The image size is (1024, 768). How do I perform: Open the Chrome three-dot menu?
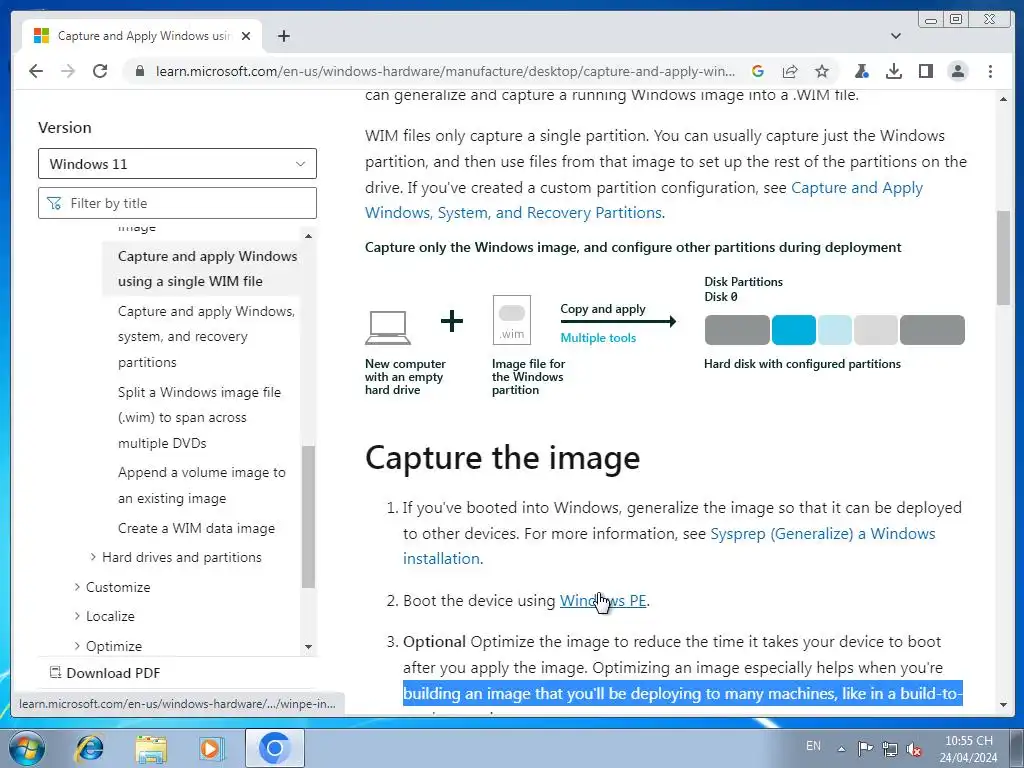pyautogui.click(x=990, y=71)
